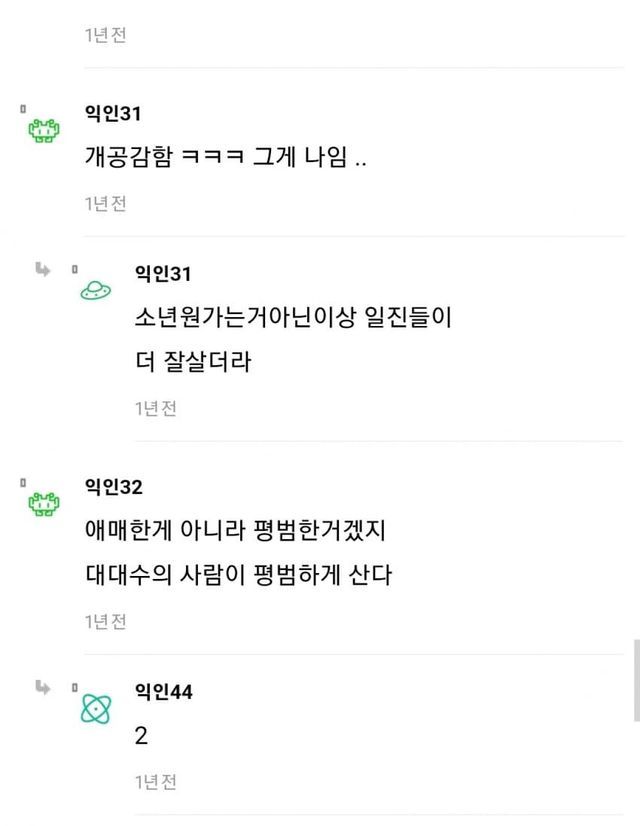Open the 익인31 username above '개공감함' comment

pos(112,114)
